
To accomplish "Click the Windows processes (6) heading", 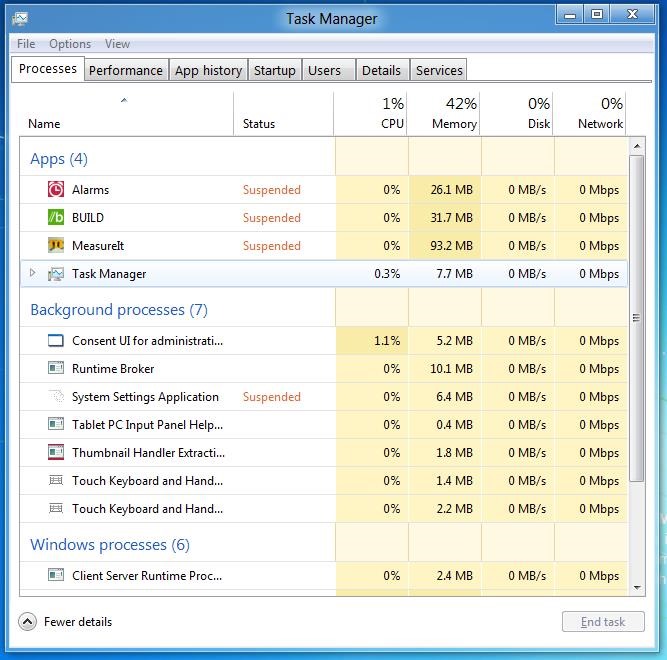I will (110, 545).
